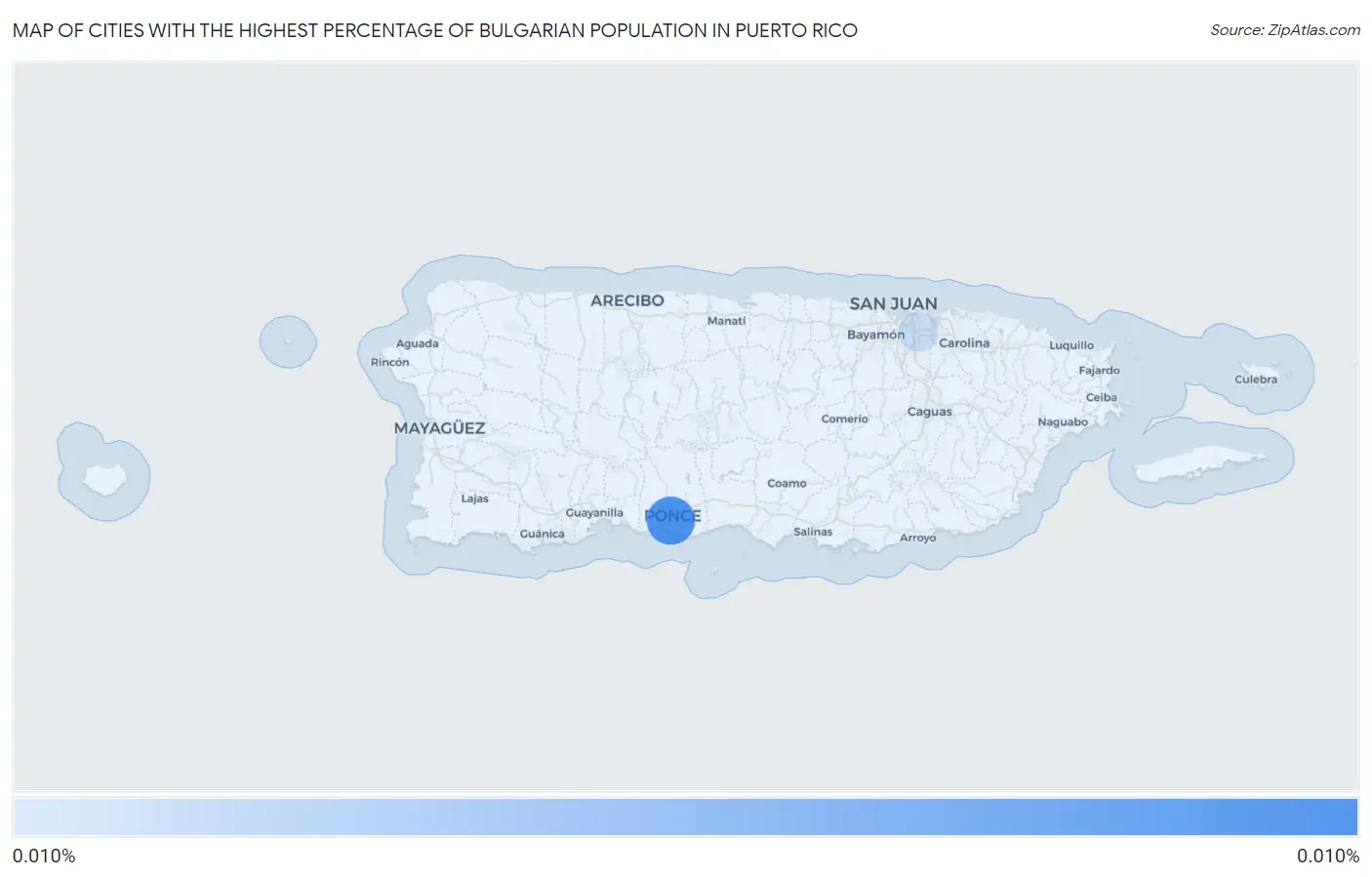Click the Source: ZipAtlas.com text
1372x877 pixels.
[x=1285, y=30]
